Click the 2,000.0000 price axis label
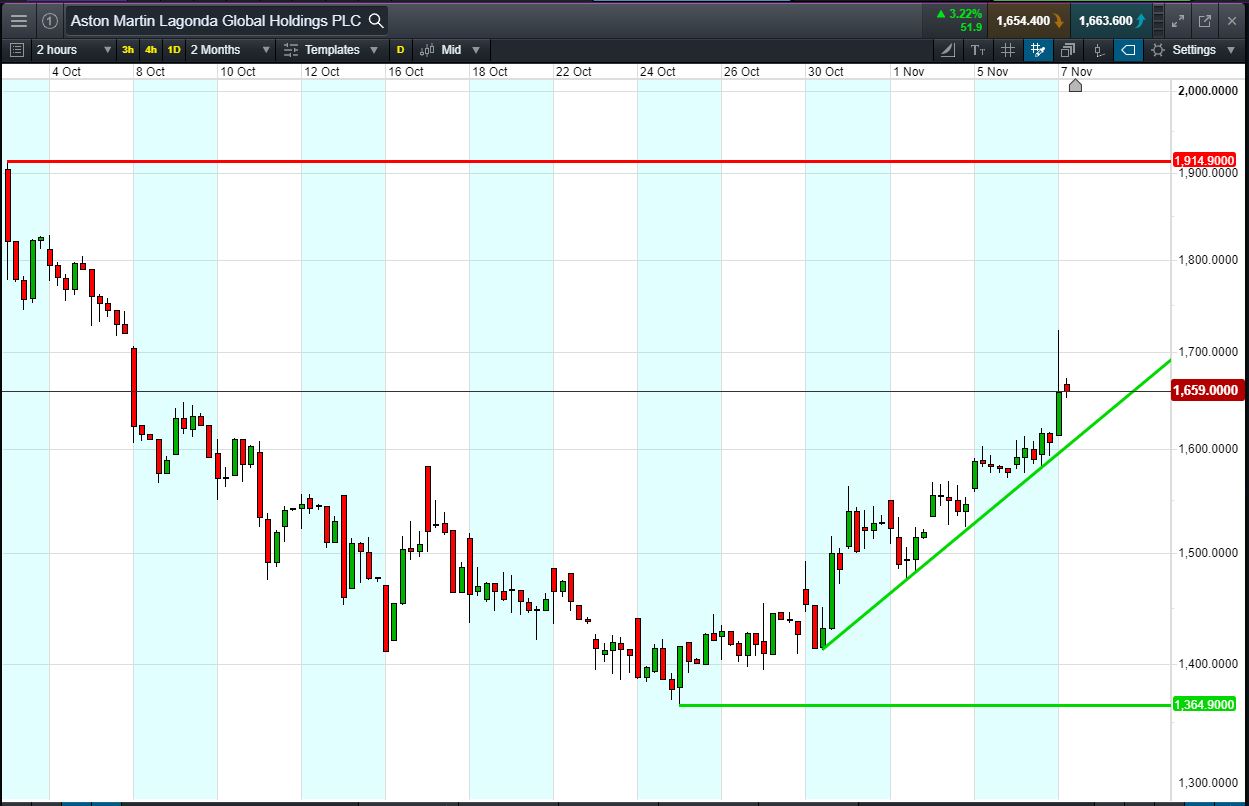The image size is (1249, 806). [x=1206, y=91]
